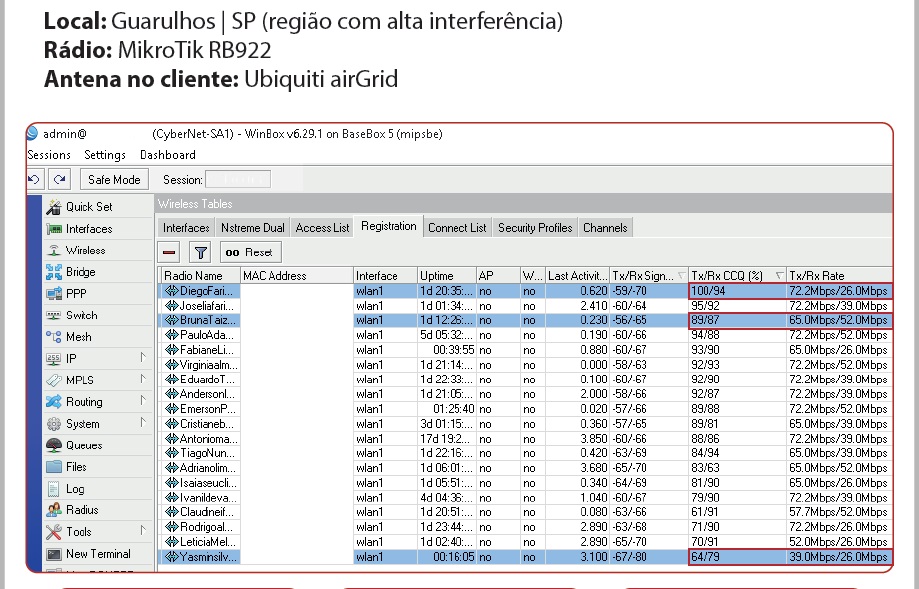919x589 pixels.
Task: Click Yasminsilv row station icon
Action: tap(171, 557)
